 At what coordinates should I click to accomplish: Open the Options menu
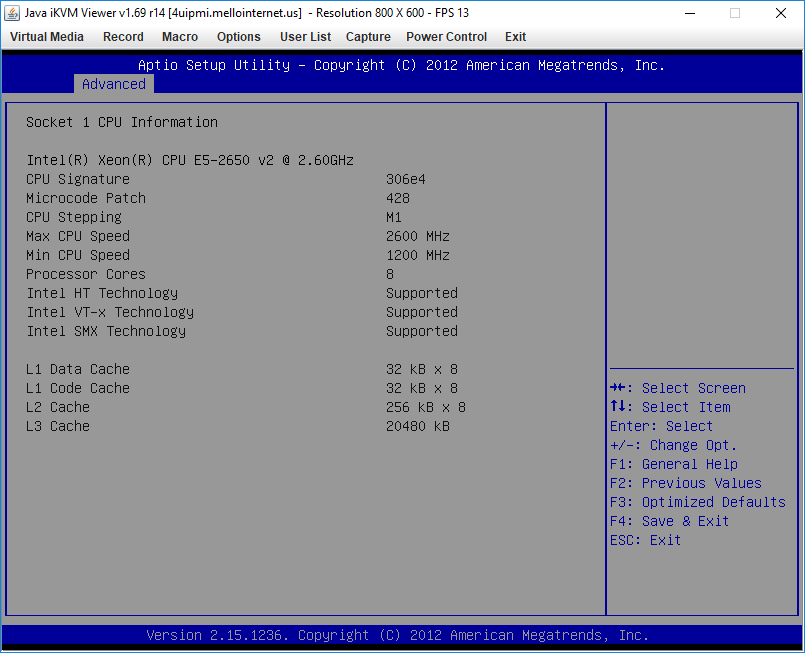click(239, 37)
